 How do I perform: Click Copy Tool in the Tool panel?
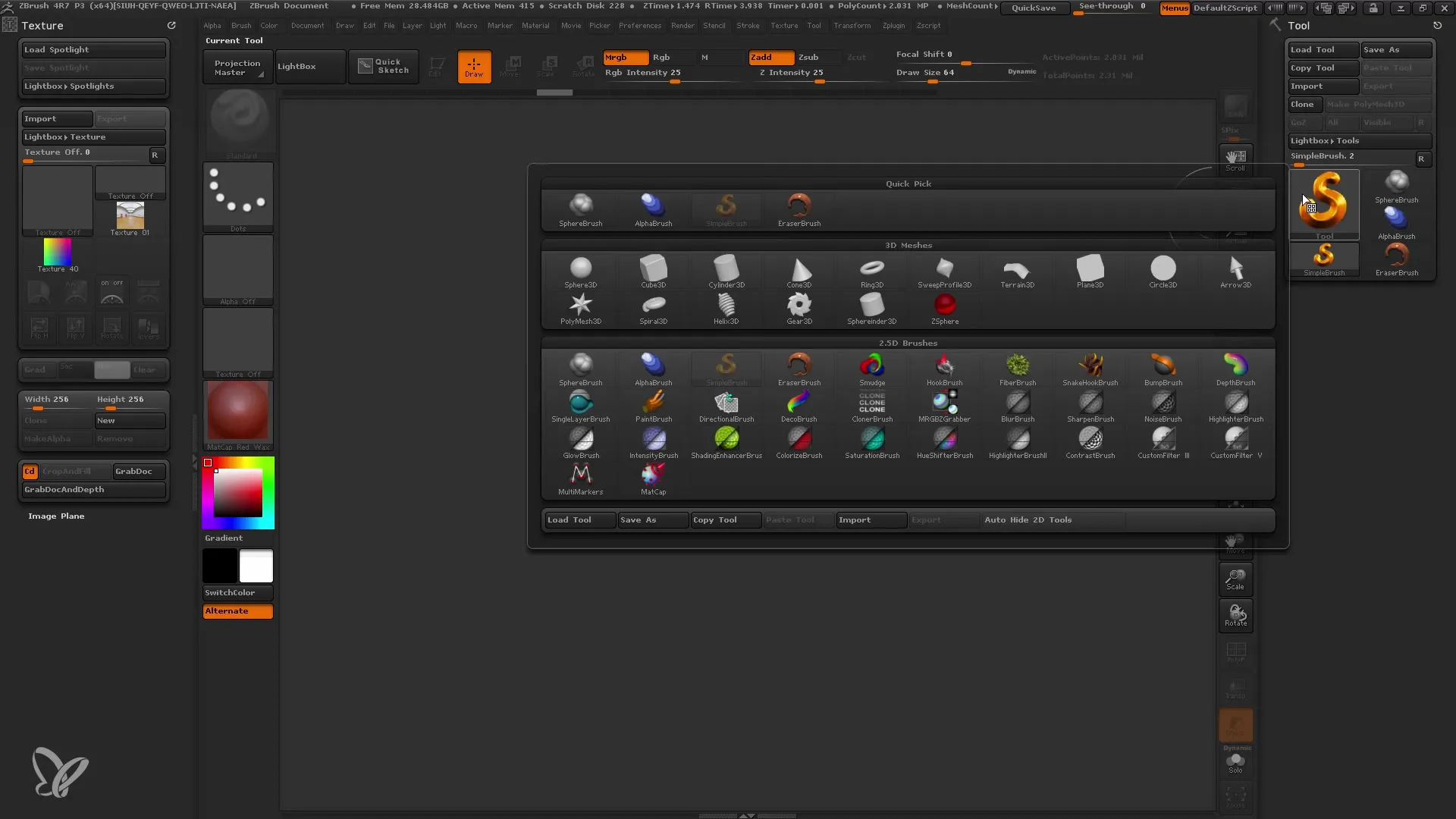1323,68
